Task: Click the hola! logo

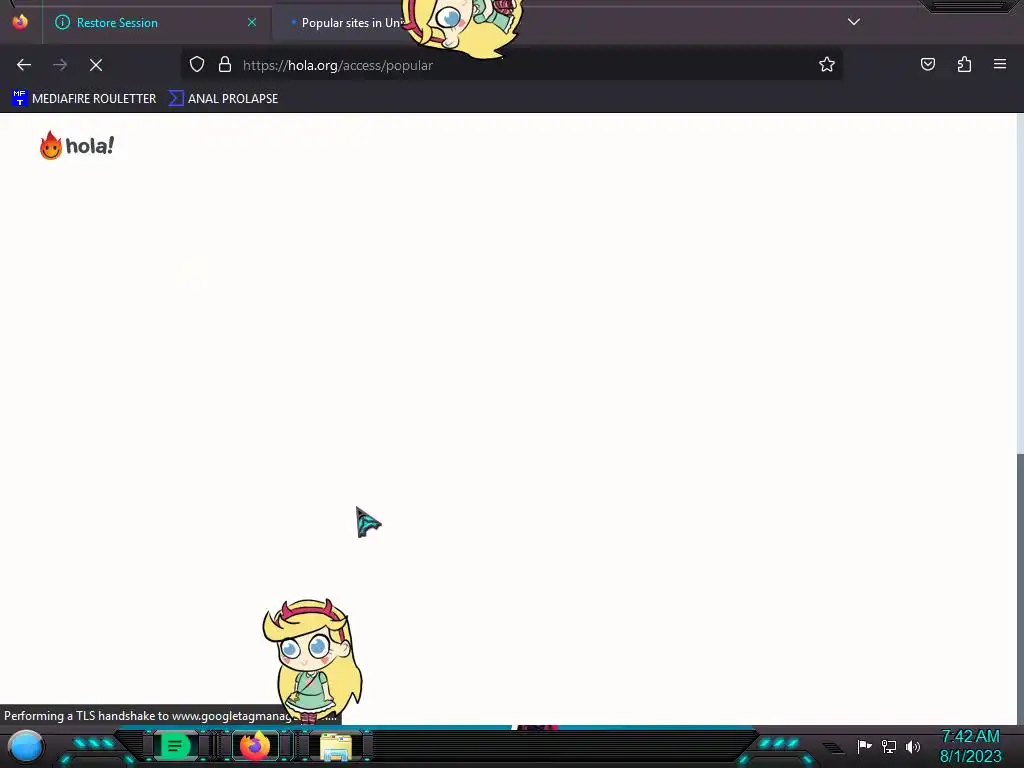Action: click(x=76, y=145)
